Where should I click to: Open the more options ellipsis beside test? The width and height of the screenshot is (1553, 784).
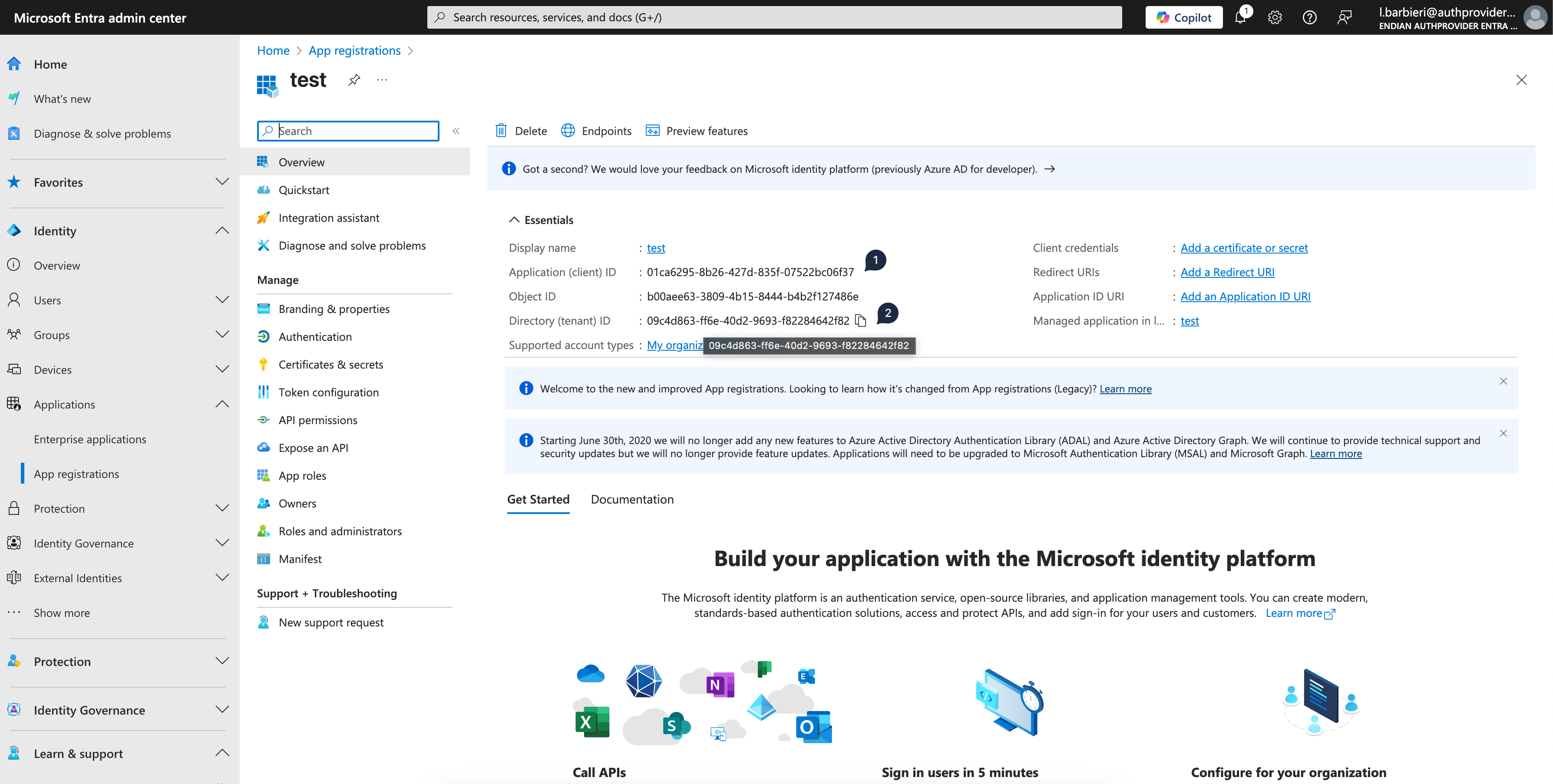(x=382, y=79)
